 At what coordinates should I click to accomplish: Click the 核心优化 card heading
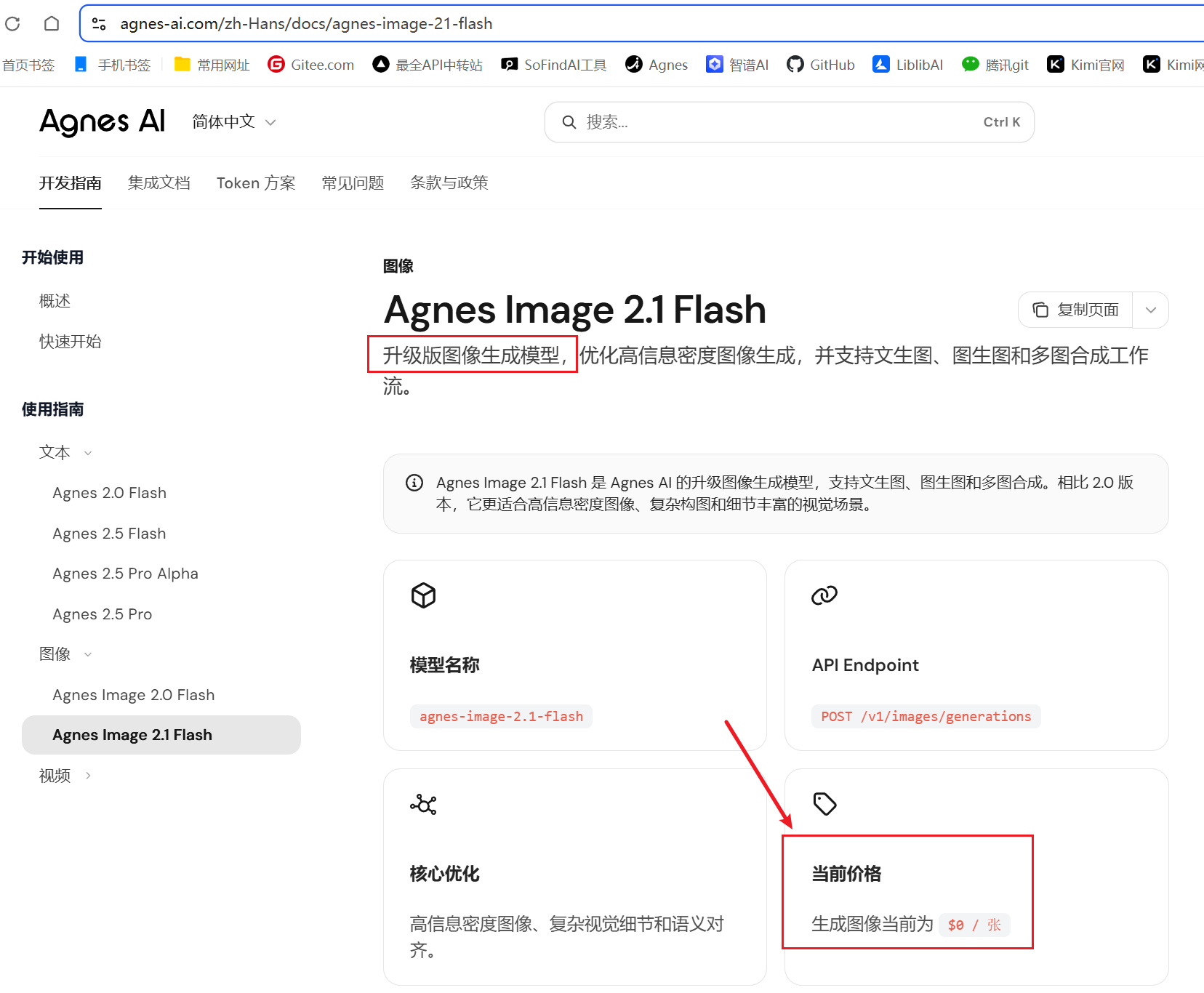[445, 874]
